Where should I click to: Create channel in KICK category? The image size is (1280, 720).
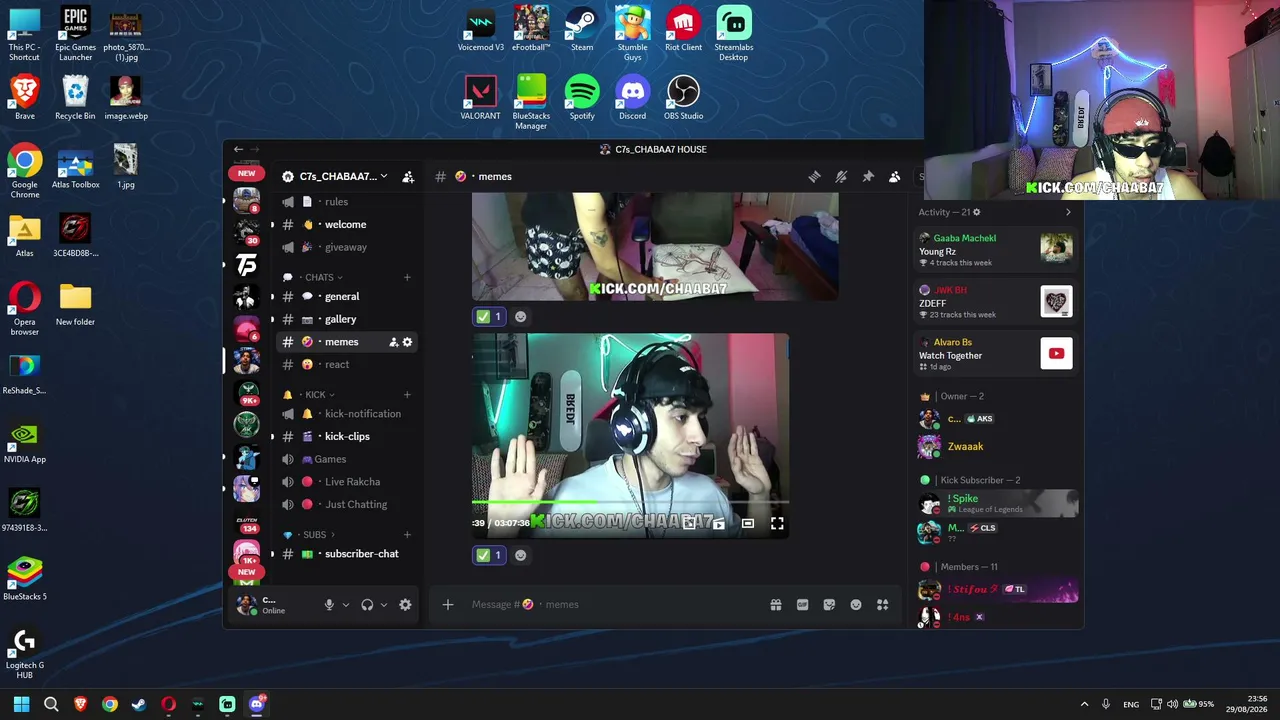pos(407,395)
